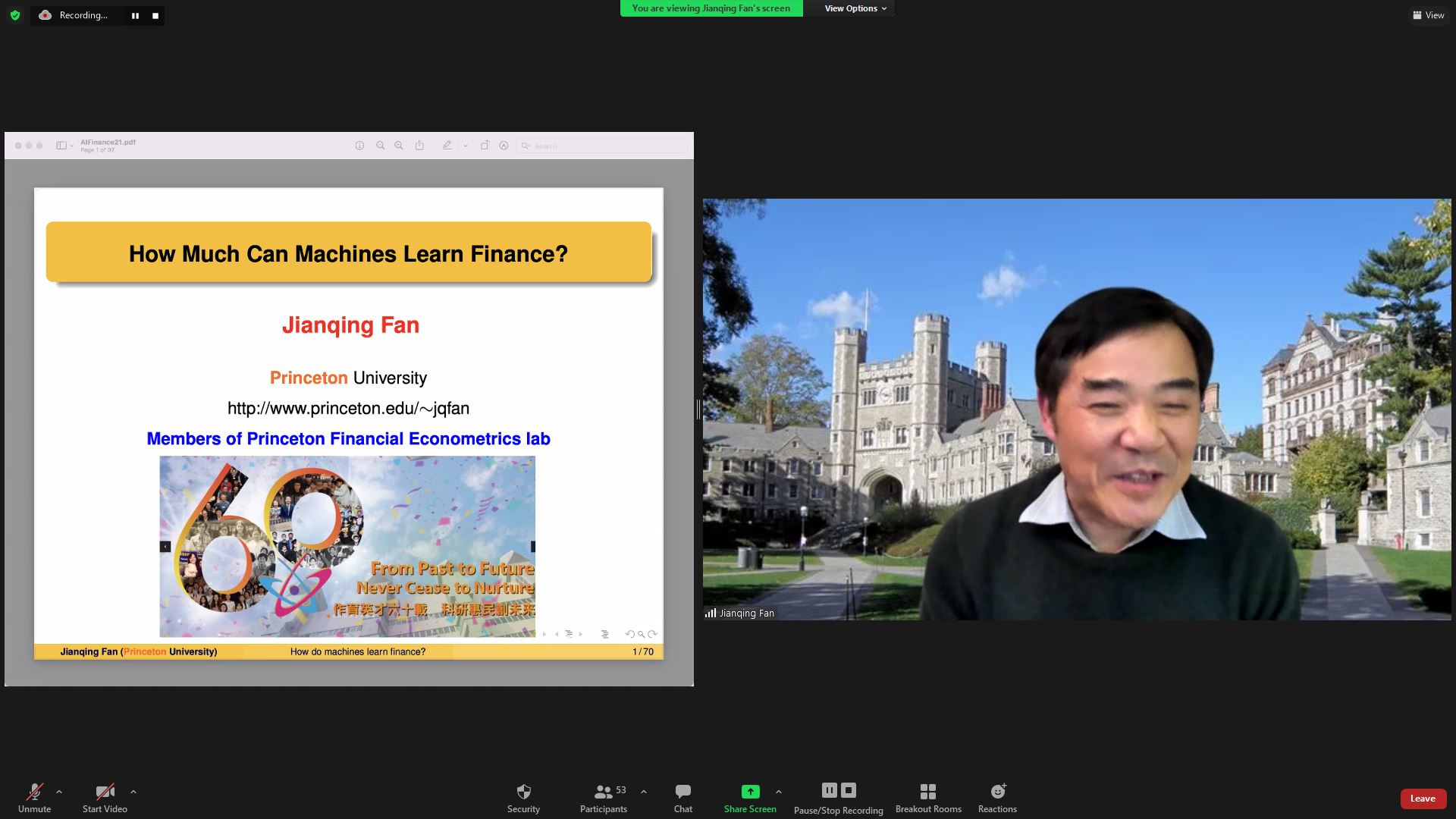This screenshot has height=819, width=1456.
Task: Expand video settings arrow beside Start Video
Action: pyautogui.click(x=133, y=792)
